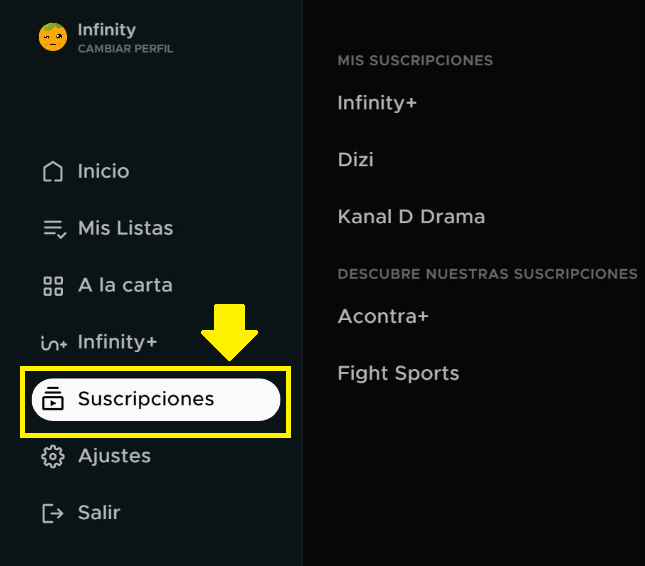Choose Kanal D Drama subscription

coord(411,217)
